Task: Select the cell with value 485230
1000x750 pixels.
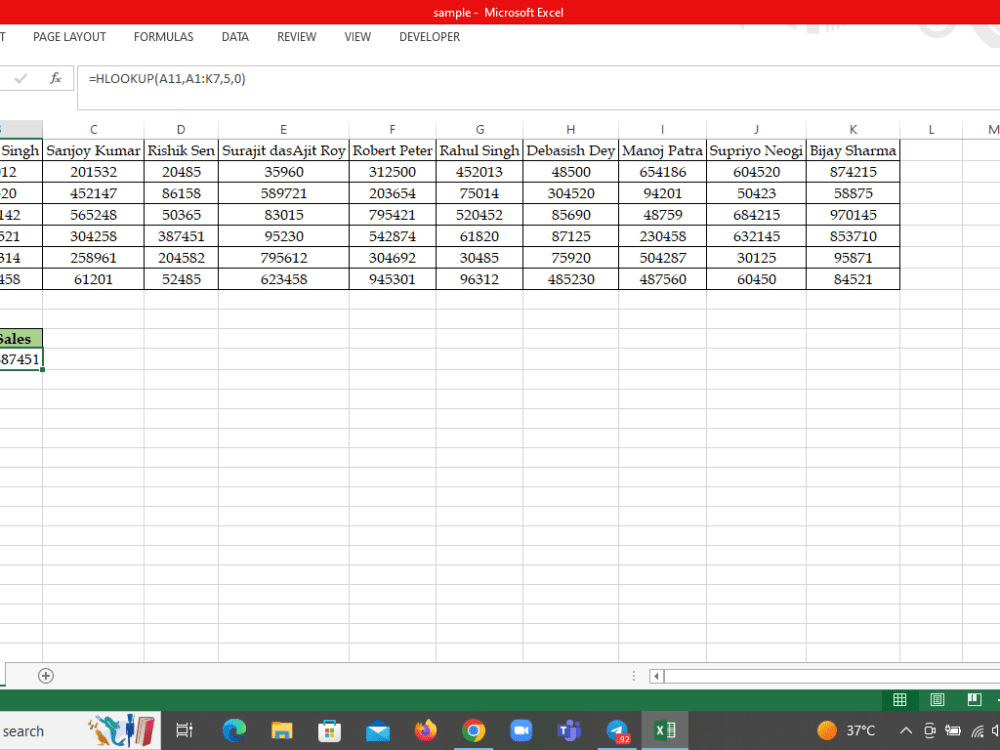Action: coord(571,279)
